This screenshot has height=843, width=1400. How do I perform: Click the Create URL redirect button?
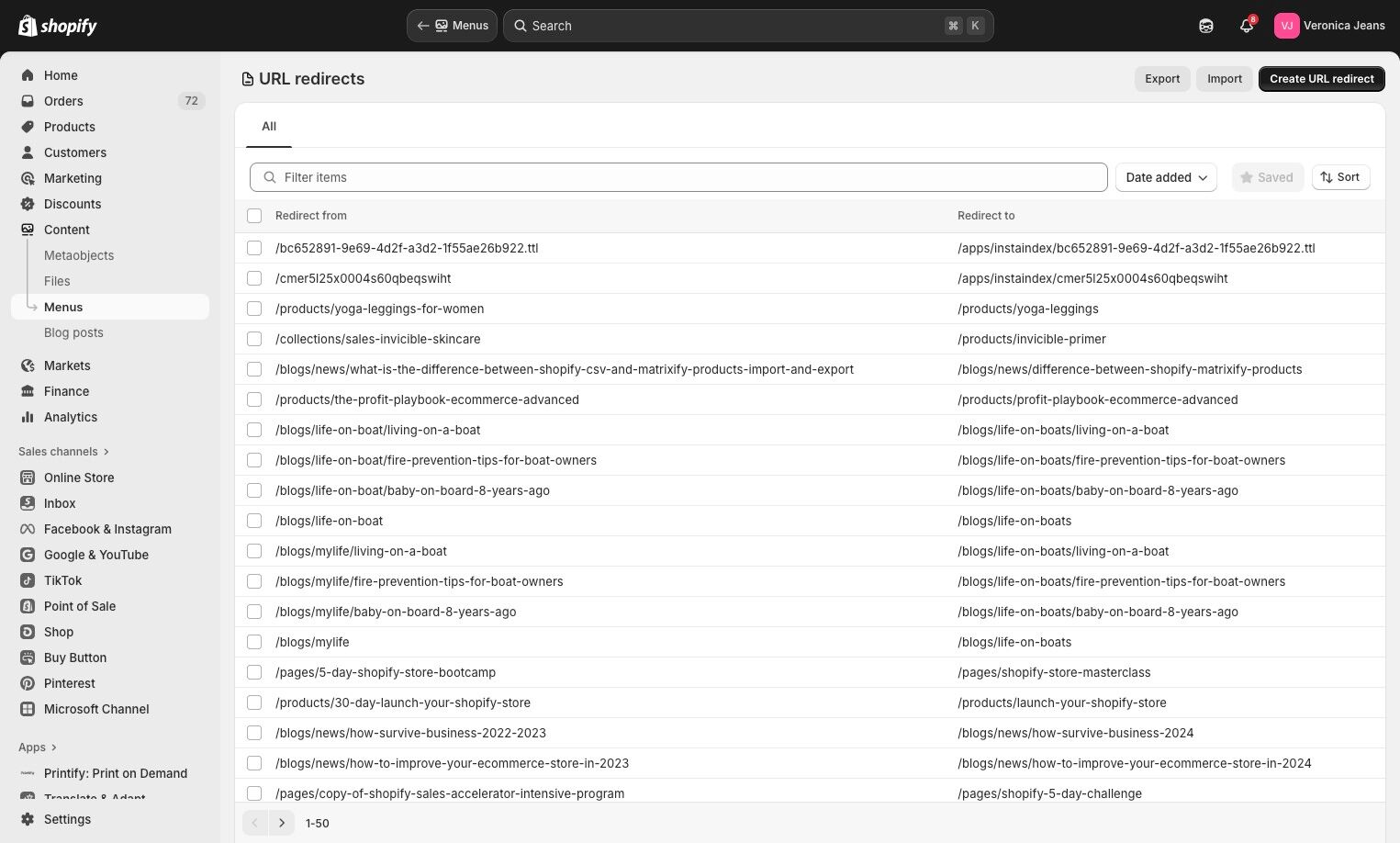tap(1321, 79)
